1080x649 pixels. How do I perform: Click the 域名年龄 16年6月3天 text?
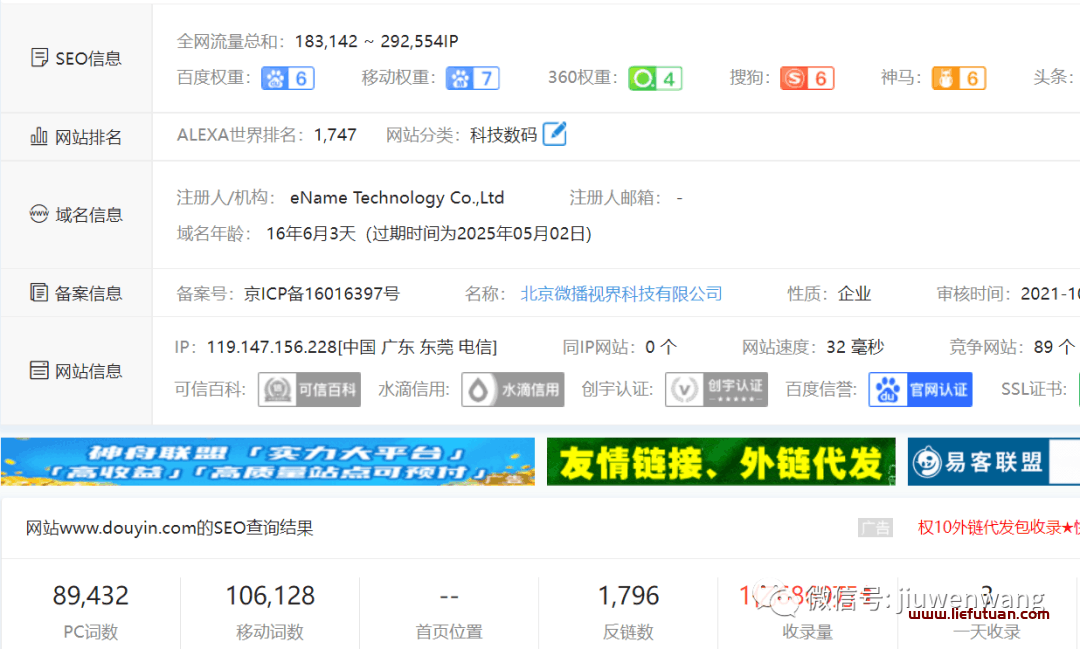tap(311, 234)
